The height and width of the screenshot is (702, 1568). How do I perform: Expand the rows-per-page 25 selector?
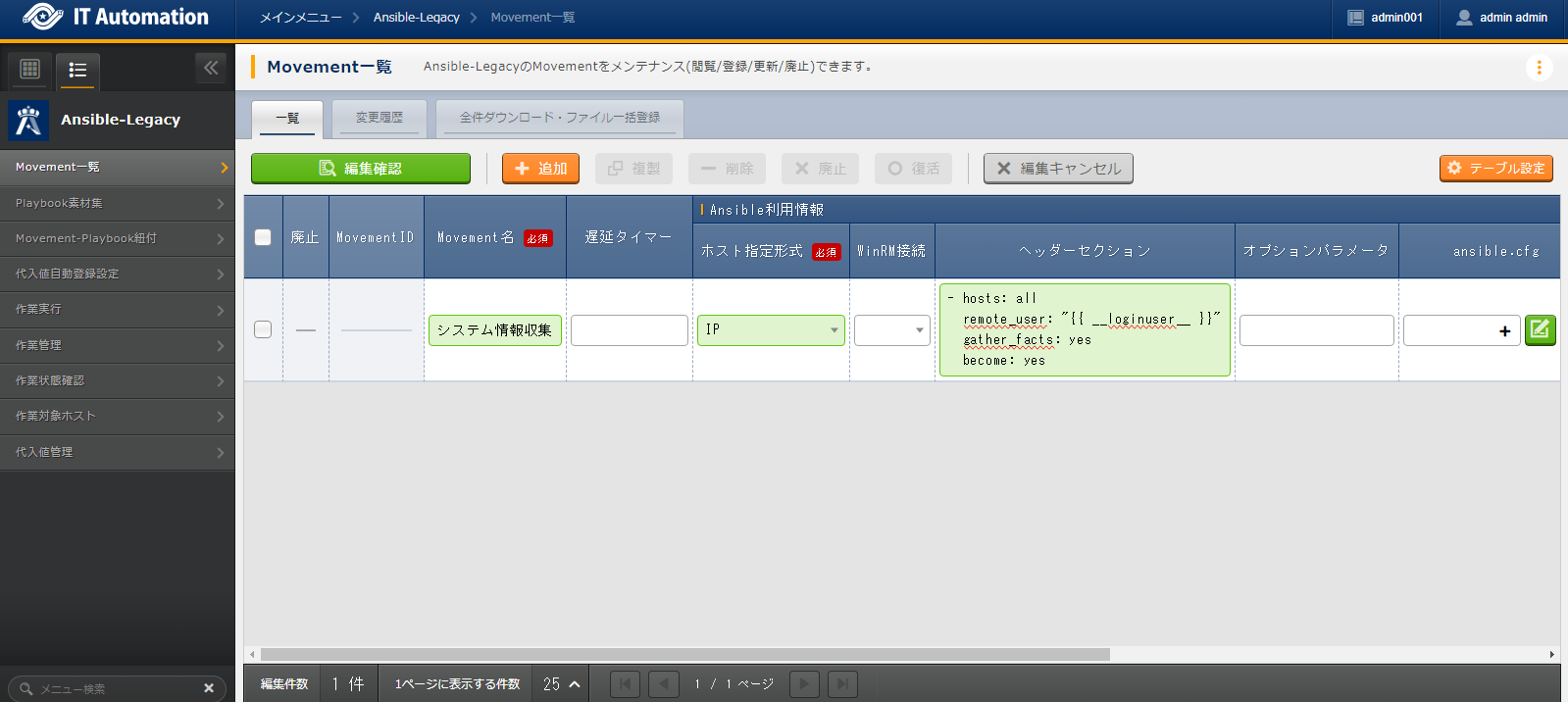561,684
